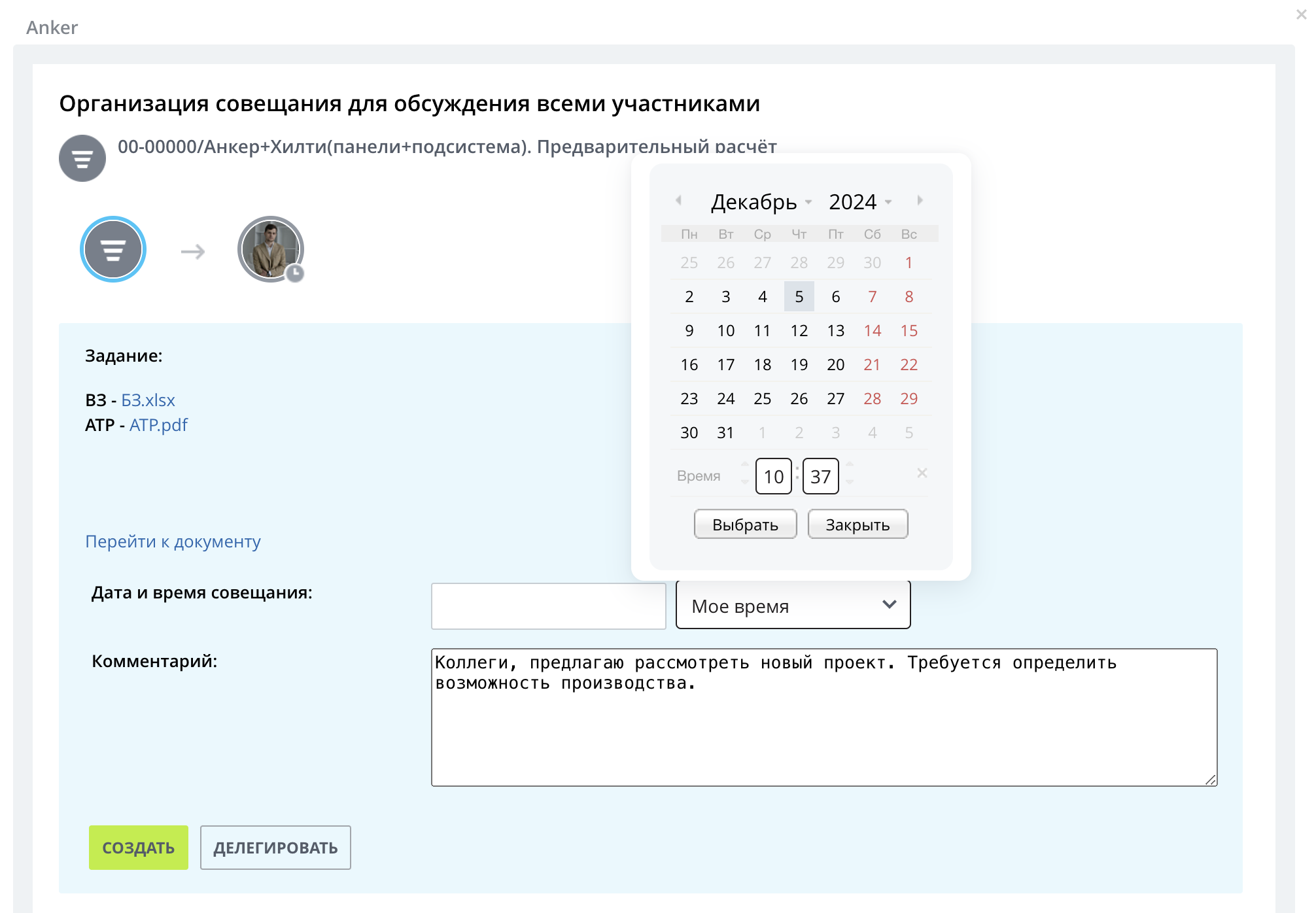Increase the hour with up arrow

pyautogui.click(x=744, y=464)
